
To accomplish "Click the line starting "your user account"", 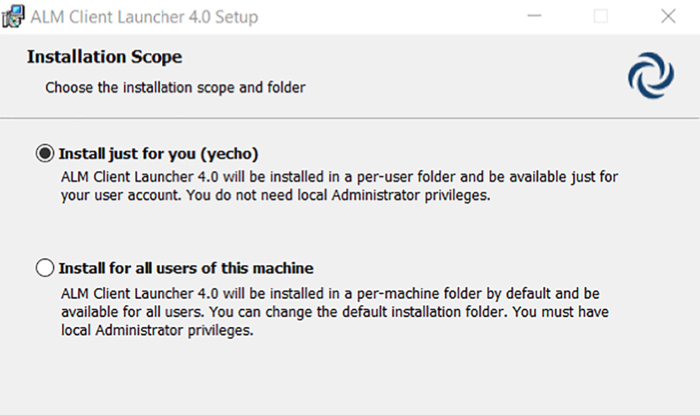I will (276, 195).
